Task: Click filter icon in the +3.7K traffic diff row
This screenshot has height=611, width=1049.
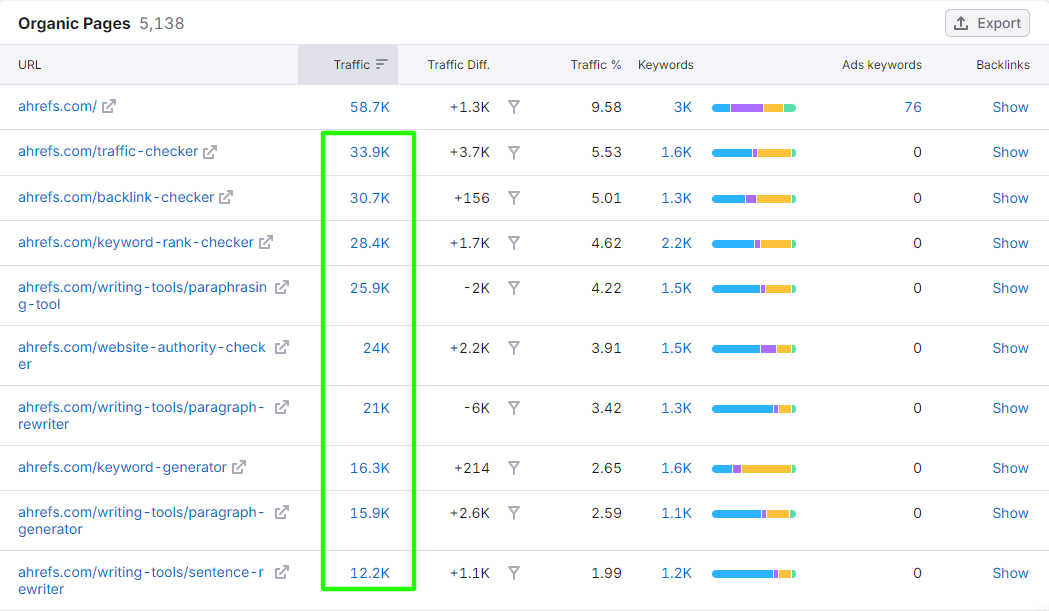Action: pyautogui.click(x=514, y=153)
